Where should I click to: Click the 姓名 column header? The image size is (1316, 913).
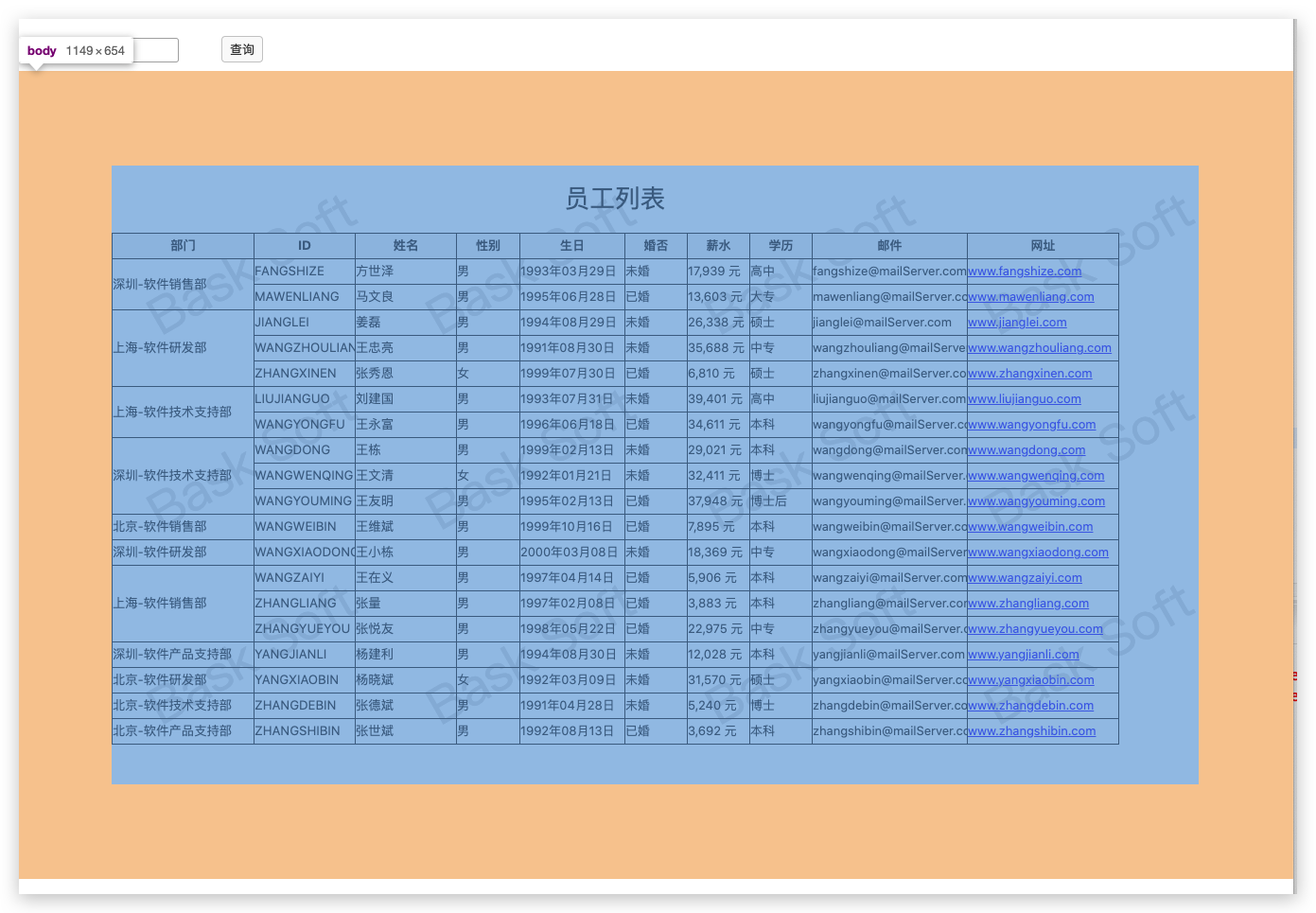click(406, 246)
